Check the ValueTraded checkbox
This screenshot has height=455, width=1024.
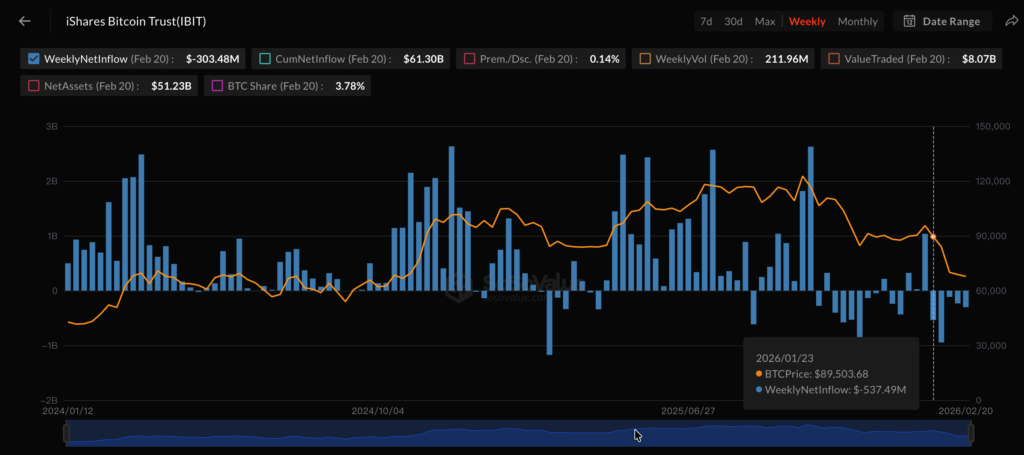coord(834,59)
